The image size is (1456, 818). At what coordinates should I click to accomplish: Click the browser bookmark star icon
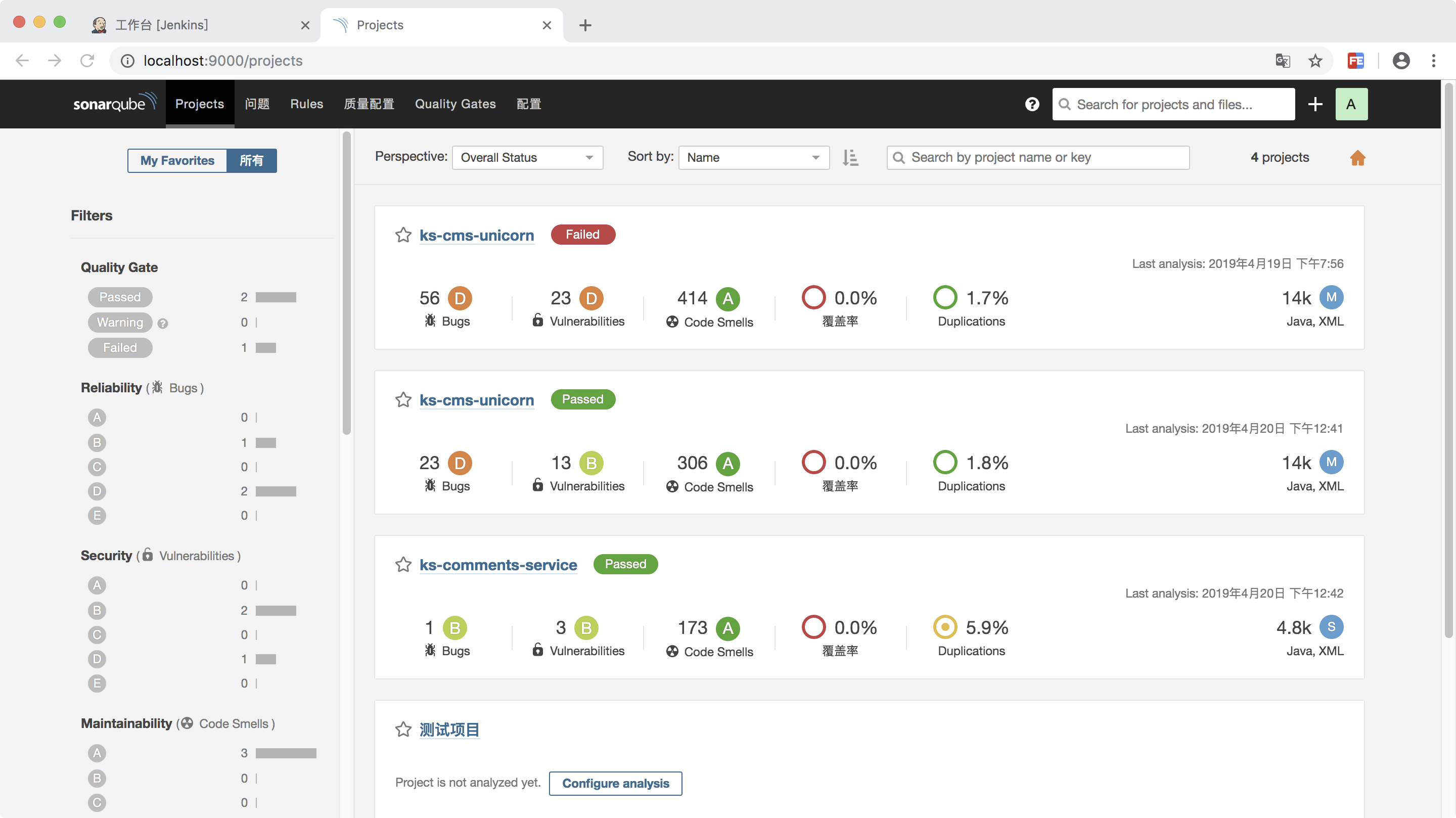click(1314, 61)
